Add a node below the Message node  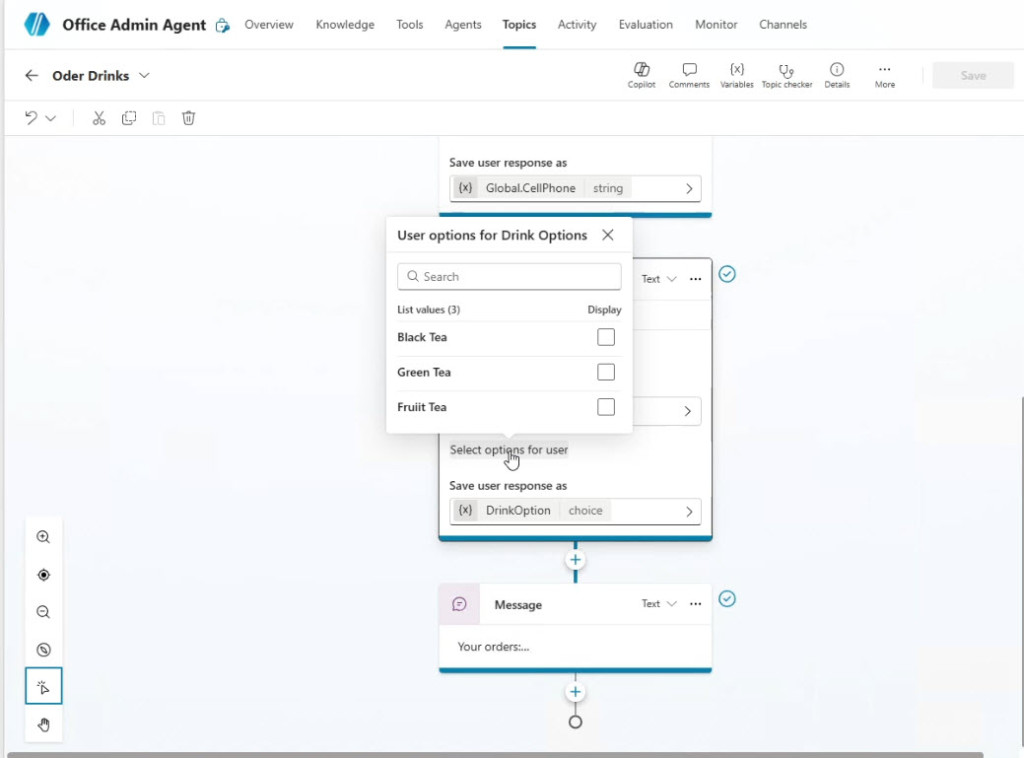click(x=575, y=692)
